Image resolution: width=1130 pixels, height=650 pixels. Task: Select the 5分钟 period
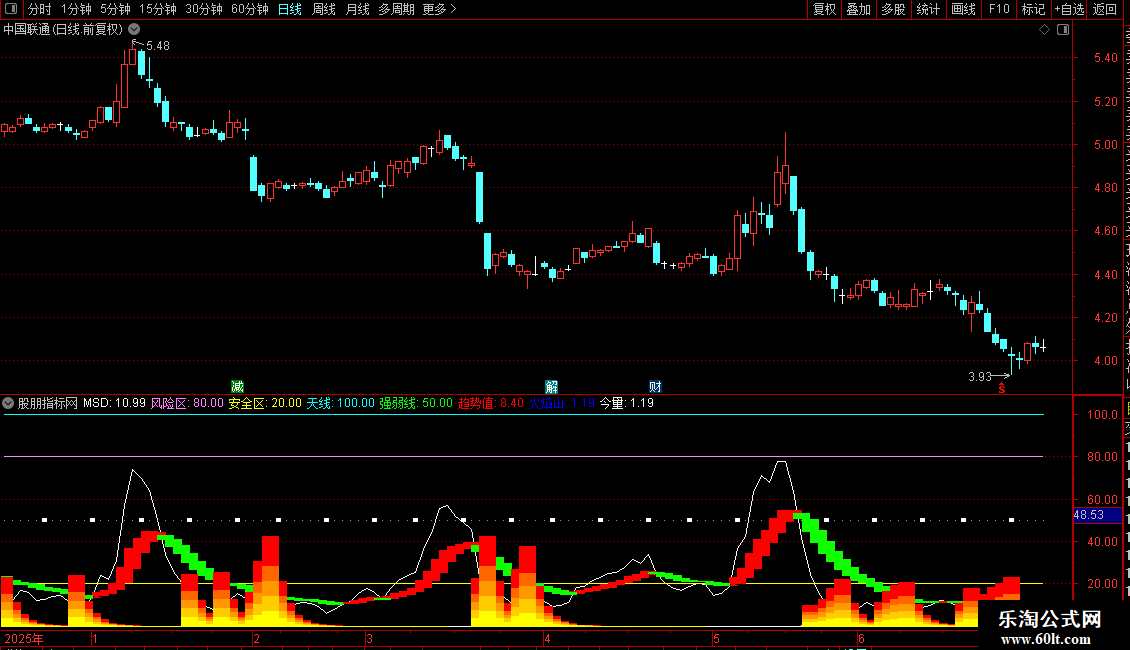[x=115, y=9]
